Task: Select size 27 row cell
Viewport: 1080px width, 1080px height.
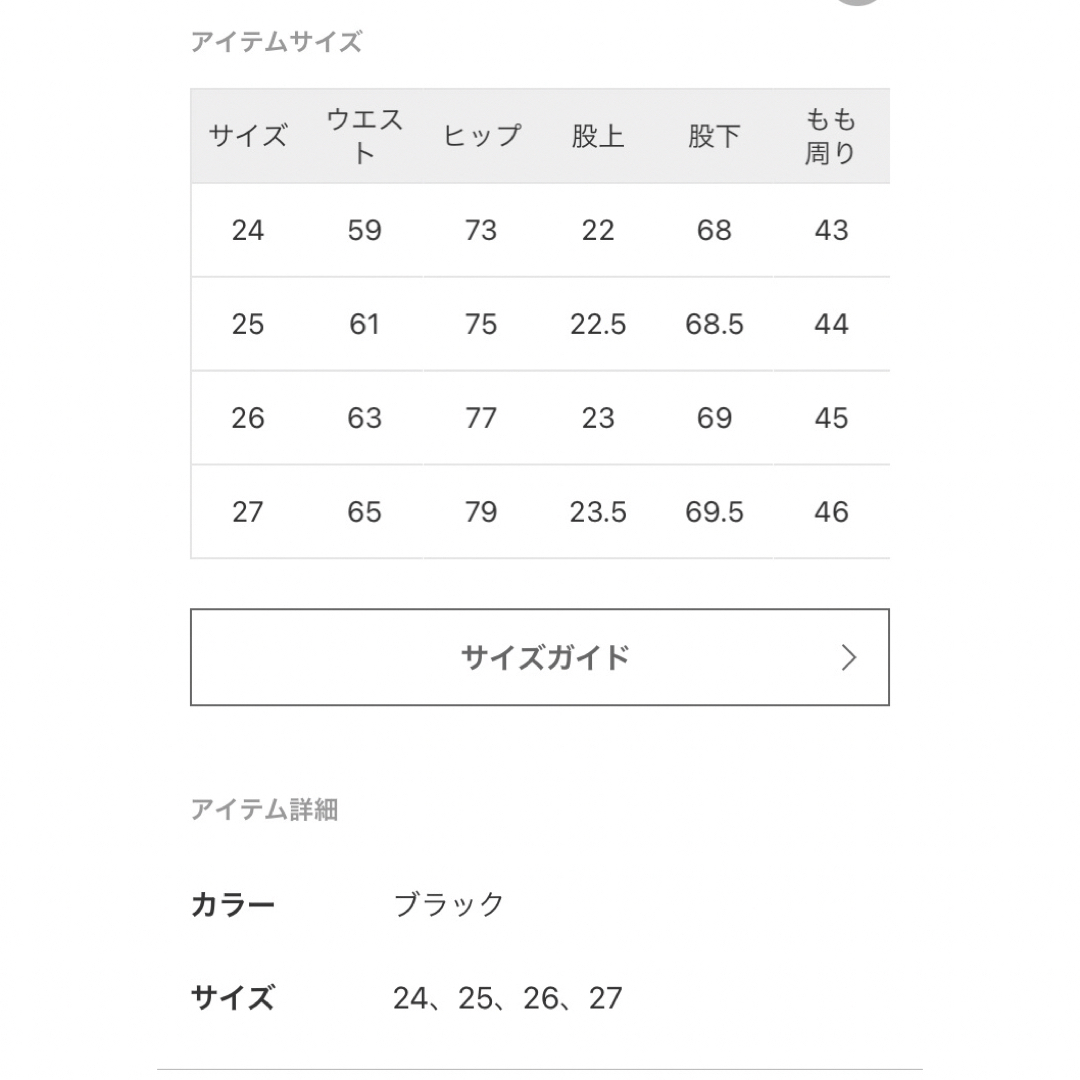Action: [x=248, y=512]
